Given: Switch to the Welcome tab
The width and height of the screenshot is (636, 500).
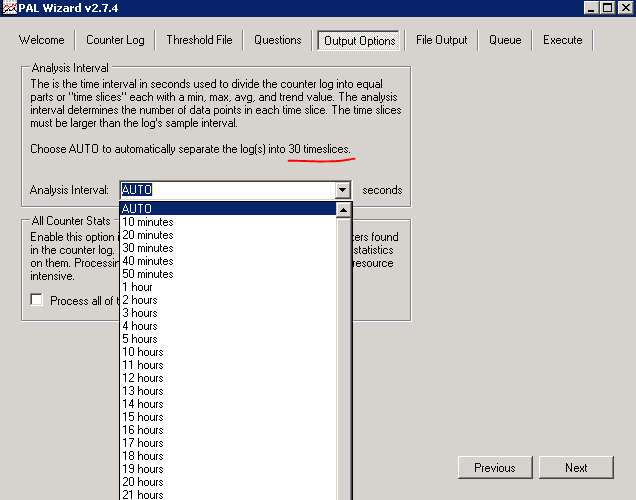Looking at the screenshot, I should pyautogui.click(x=41, y=40).
